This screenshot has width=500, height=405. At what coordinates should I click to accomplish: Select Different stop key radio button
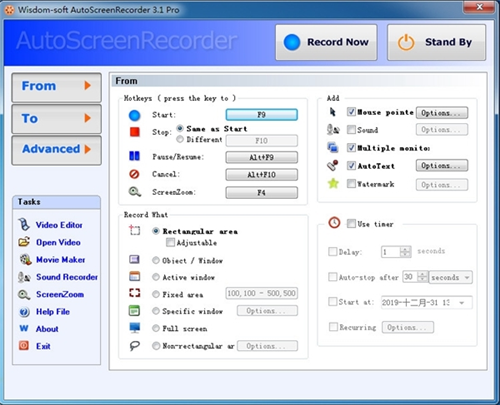(180, 139)
